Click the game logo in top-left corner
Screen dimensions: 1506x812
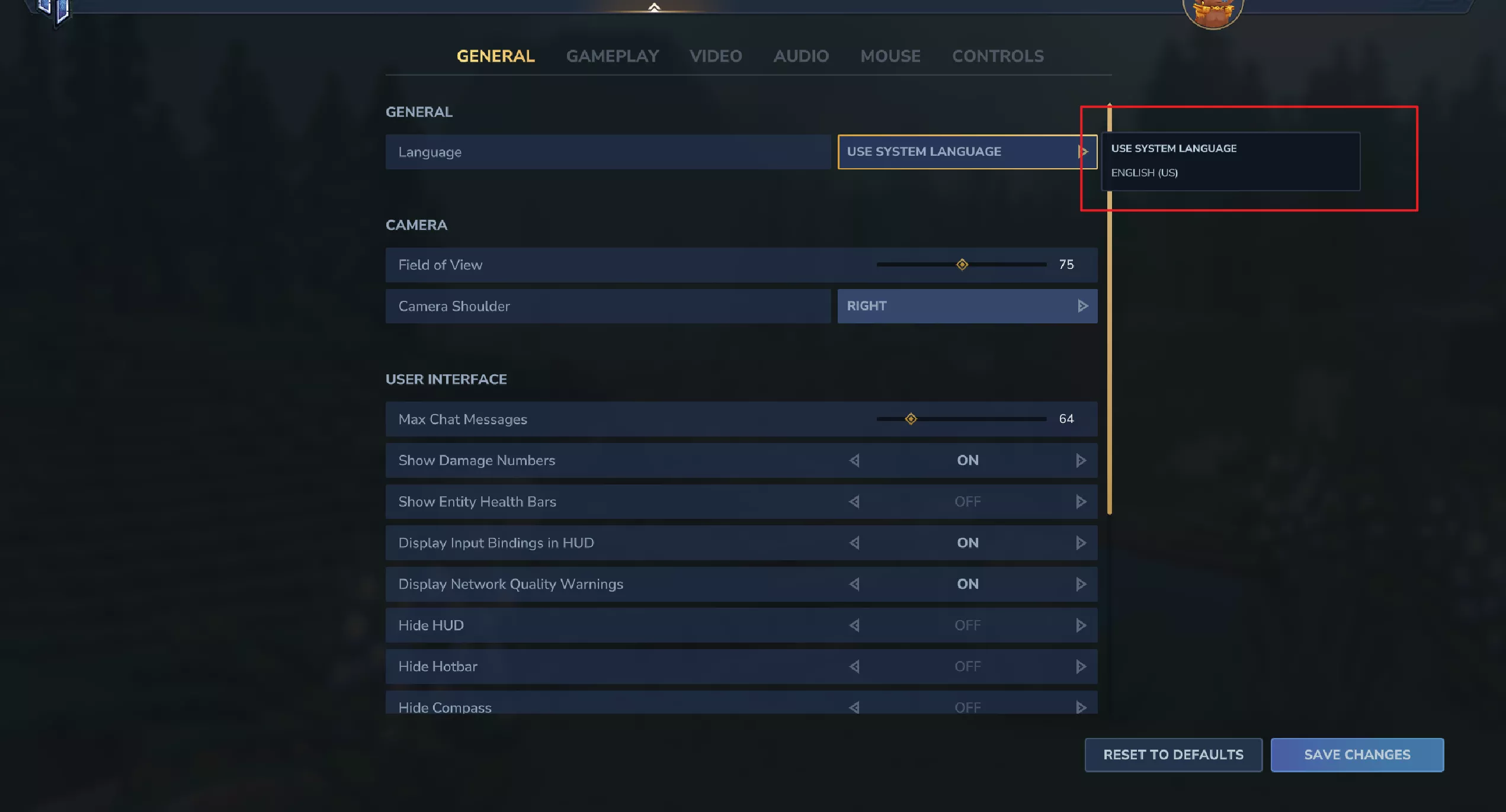pyautogui.click(x=55, y=9)
